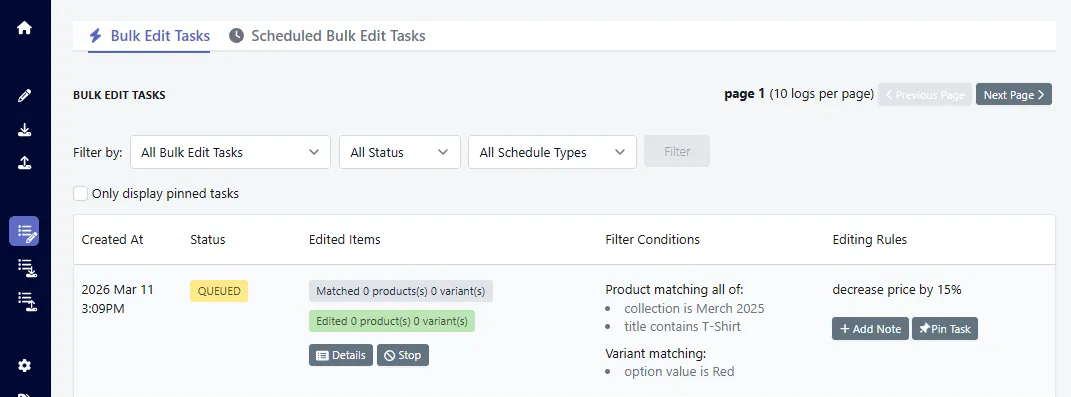Image resolution: width=1071 pixels, height=397 pixels.
Task: Go to the Home icon in sidebar
Action: (x=25, y=28)
